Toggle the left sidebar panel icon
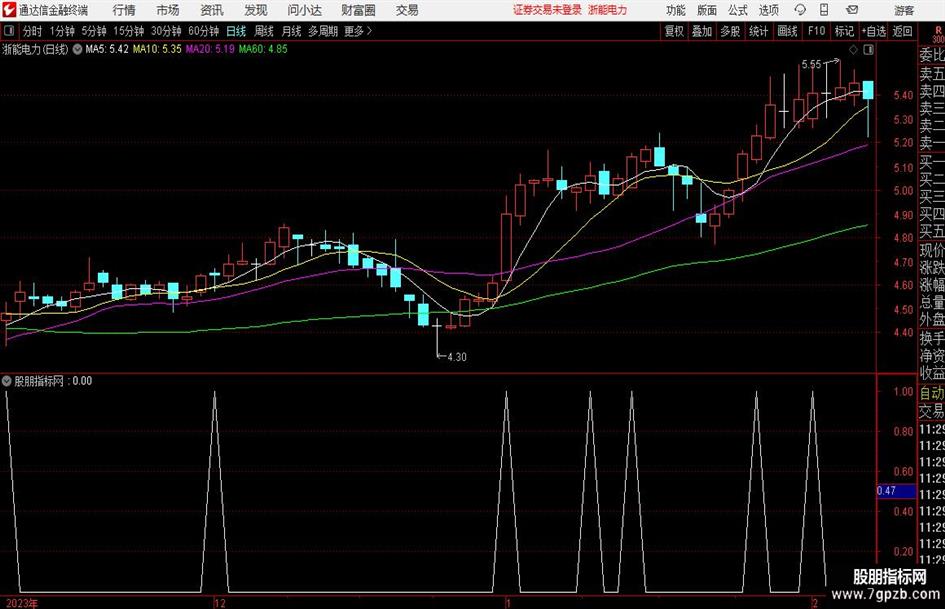 coord(9,31)
